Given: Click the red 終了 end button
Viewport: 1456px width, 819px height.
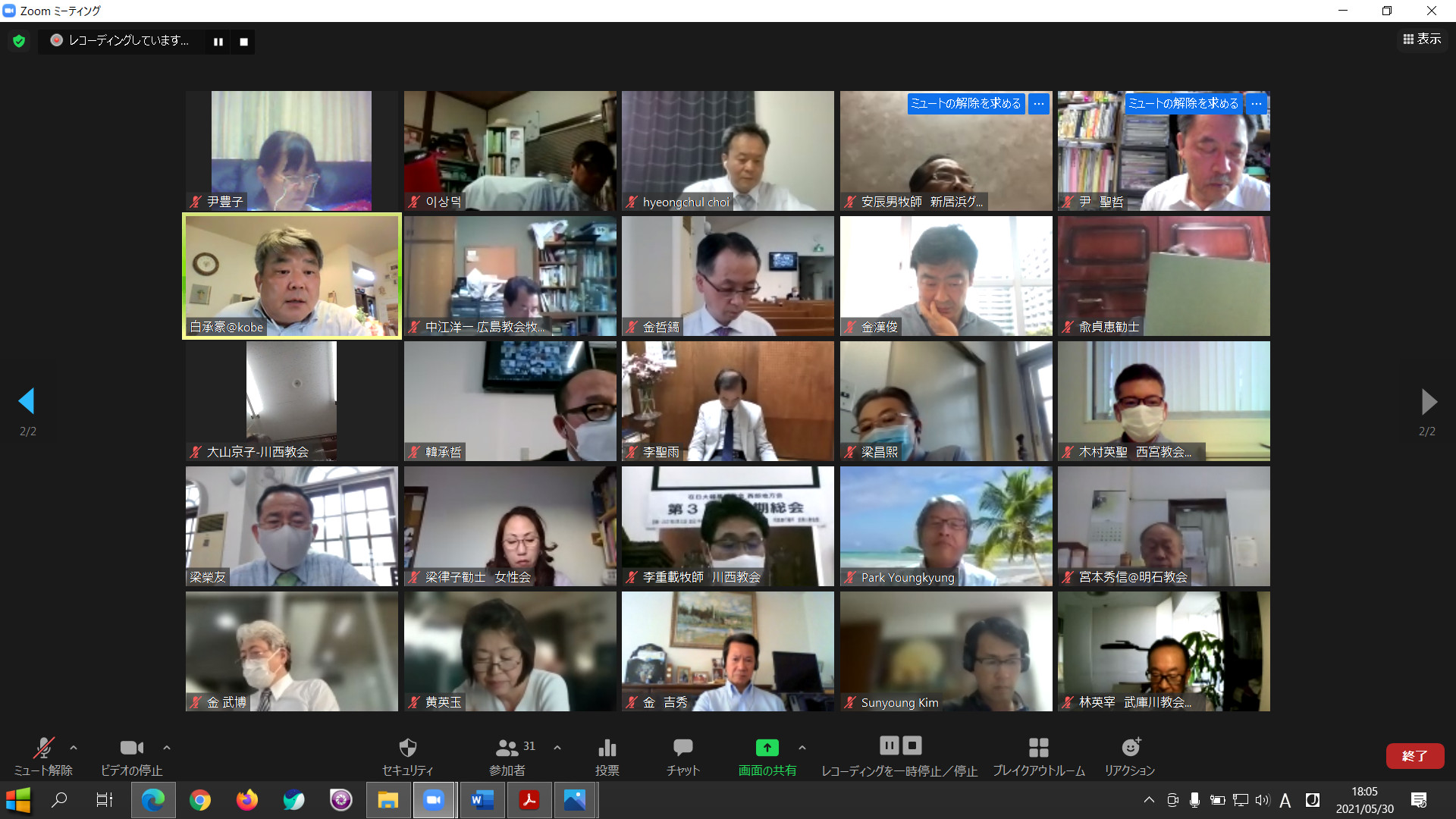Looking at the screenshot, I should [1414, 756].
